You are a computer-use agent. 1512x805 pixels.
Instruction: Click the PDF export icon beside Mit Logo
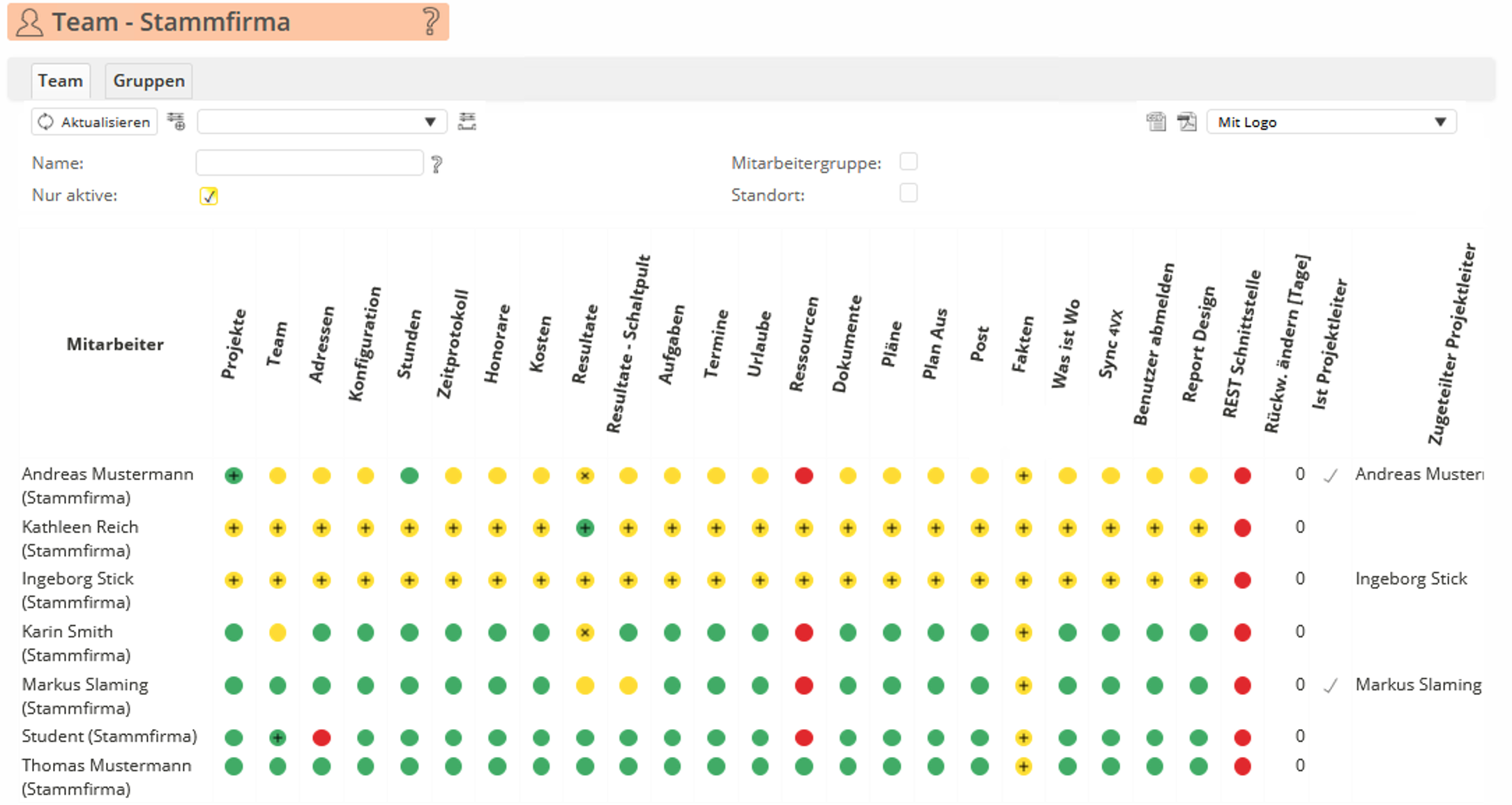coord(1186,122)
